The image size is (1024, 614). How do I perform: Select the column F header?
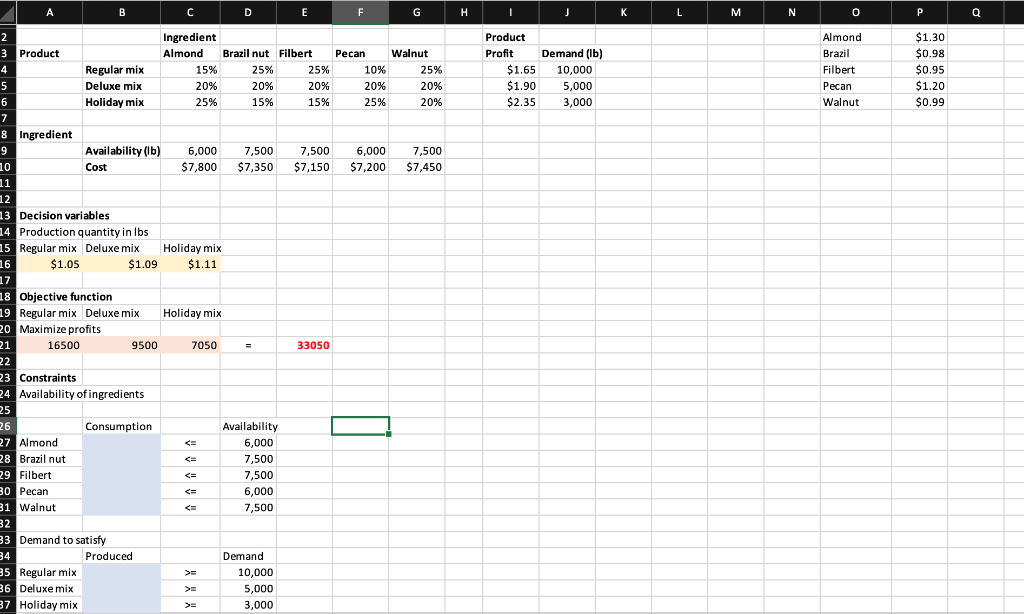click(361, 12)
